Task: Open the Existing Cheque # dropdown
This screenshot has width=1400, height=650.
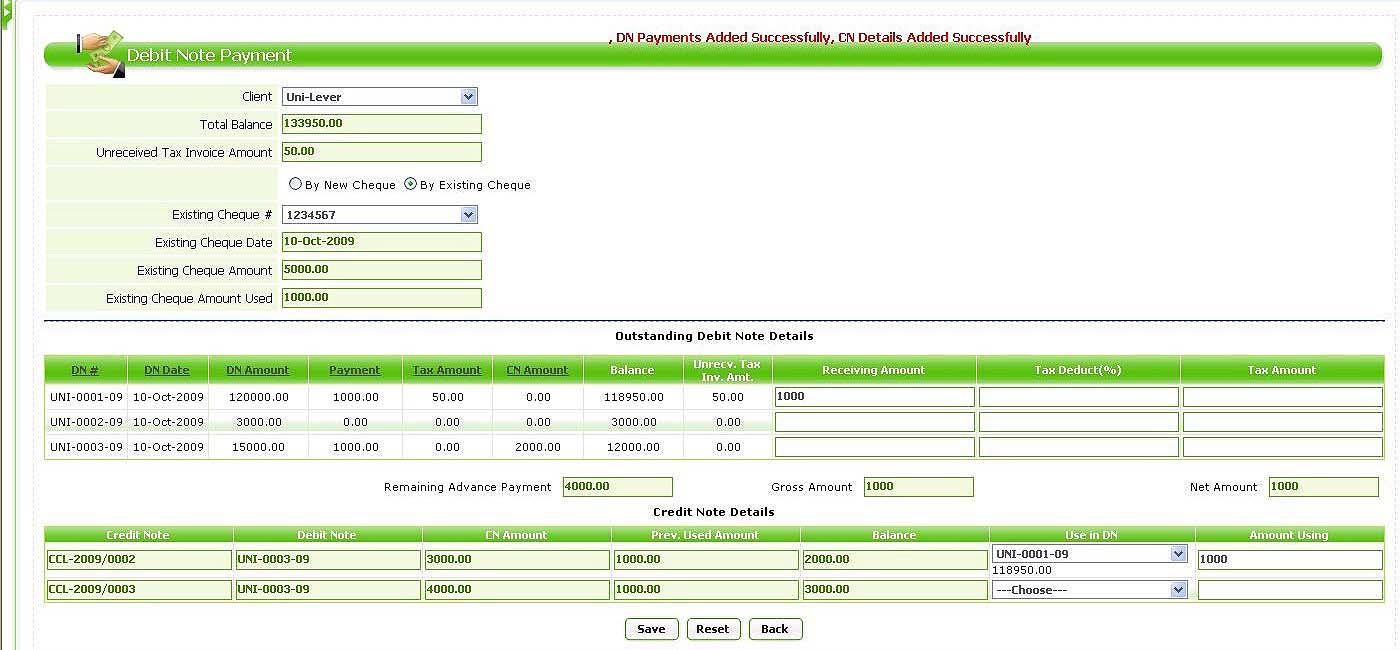Action: pyautogui.click(x=380, y=215)
